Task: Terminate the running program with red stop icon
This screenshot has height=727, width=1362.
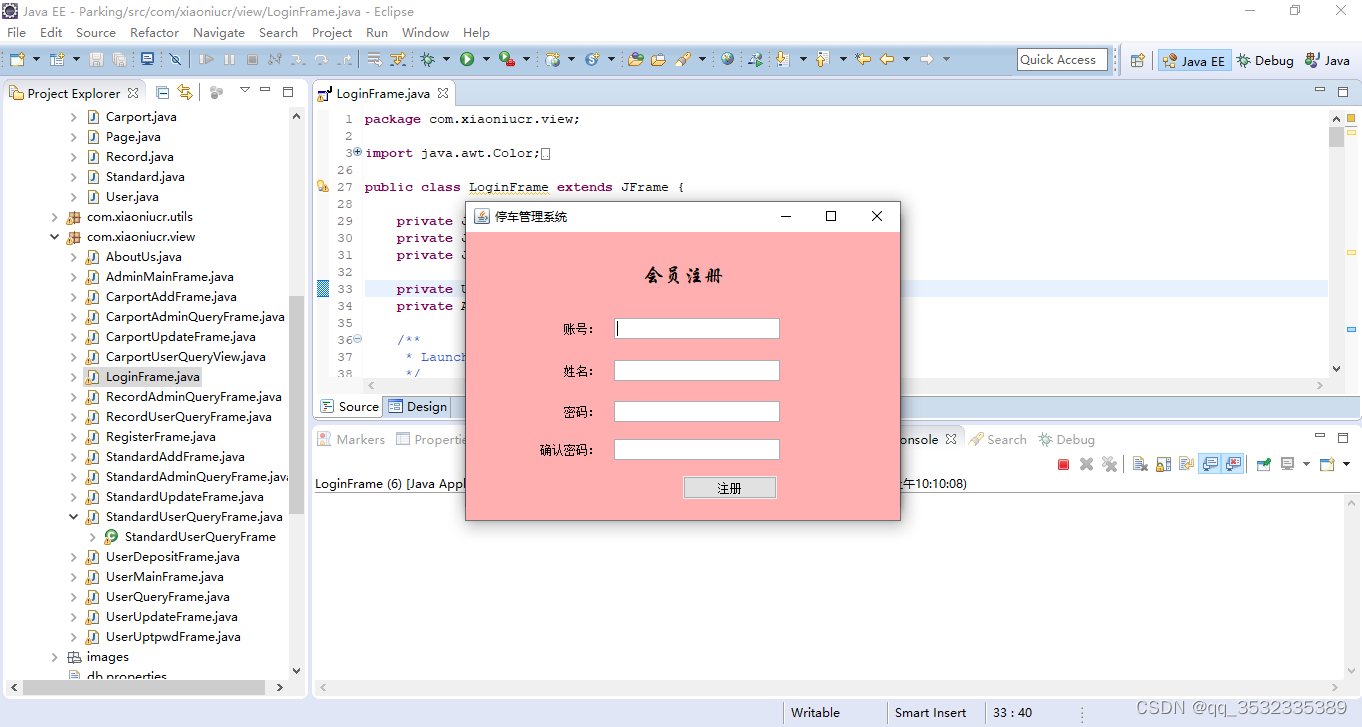Action: 1063,463
